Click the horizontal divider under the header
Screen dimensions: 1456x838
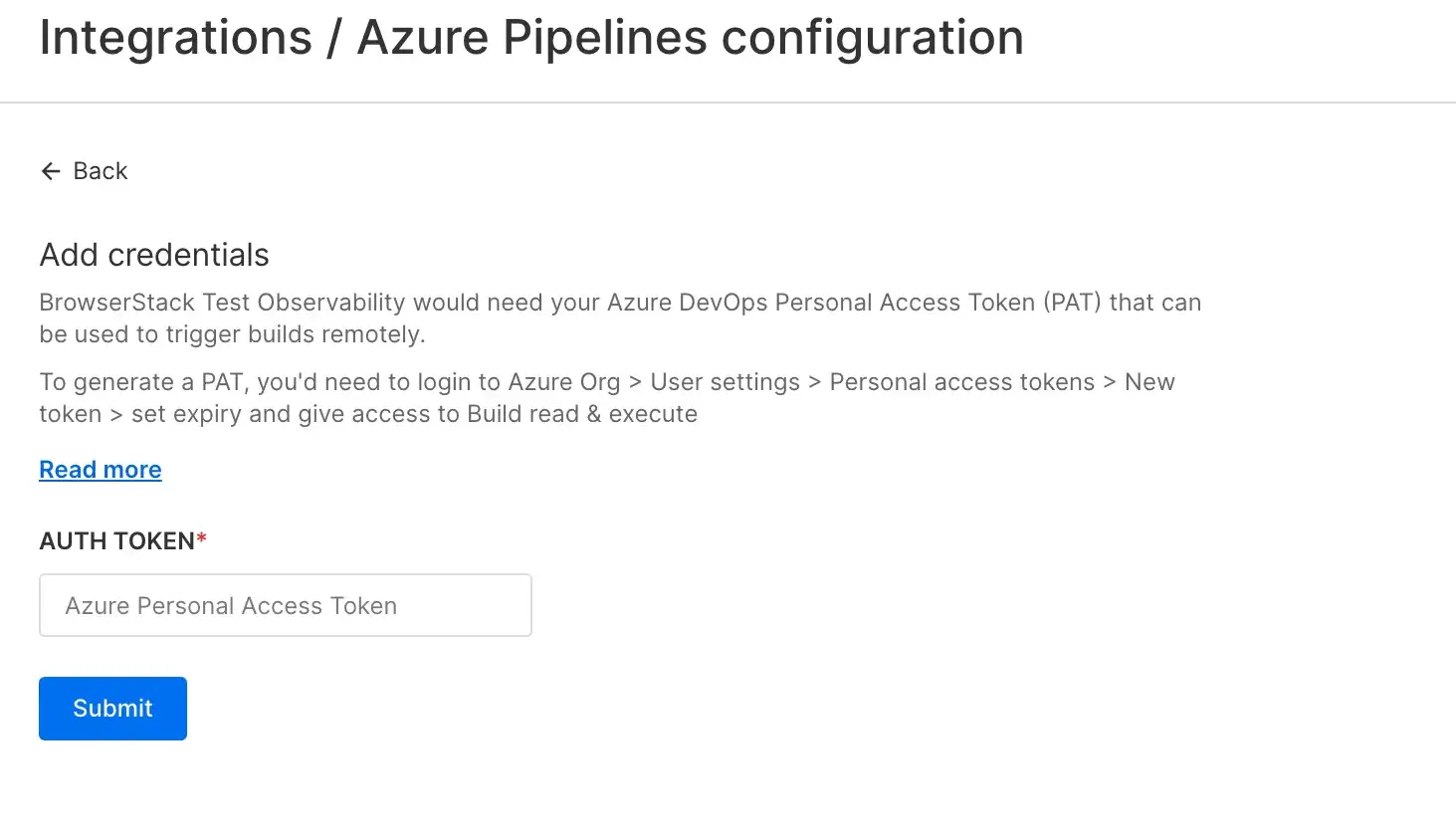point(728,103)
